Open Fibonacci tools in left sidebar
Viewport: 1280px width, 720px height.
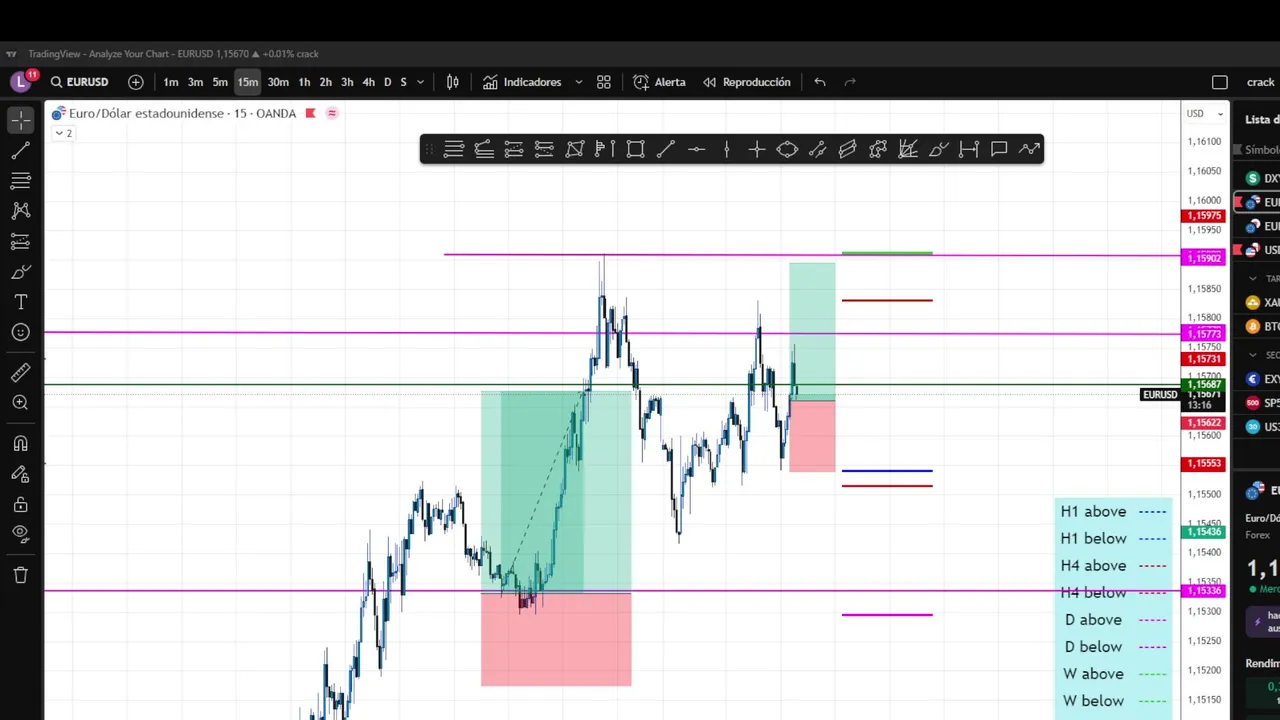[x=20, y=181]
